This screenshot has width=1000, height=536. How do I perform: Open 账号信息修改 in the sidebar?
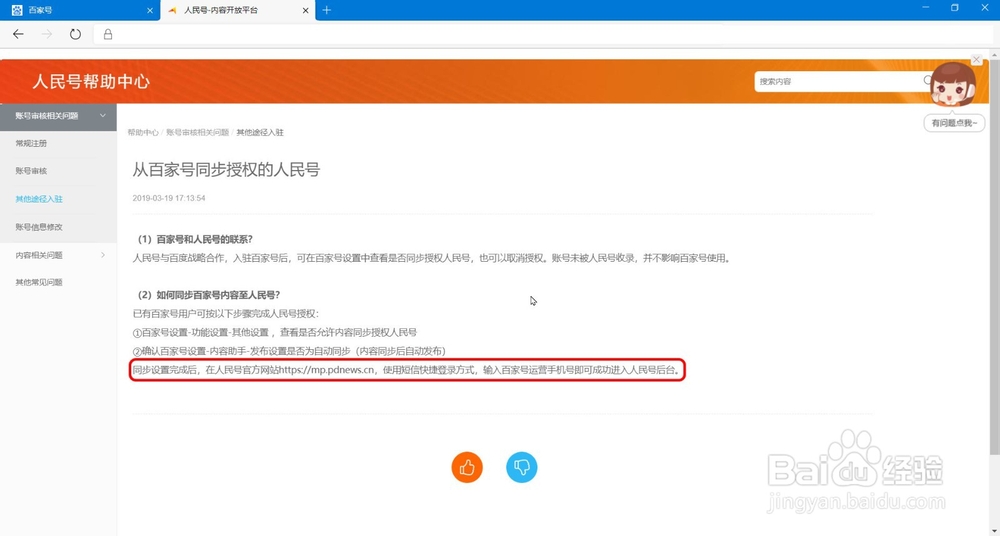39,227
